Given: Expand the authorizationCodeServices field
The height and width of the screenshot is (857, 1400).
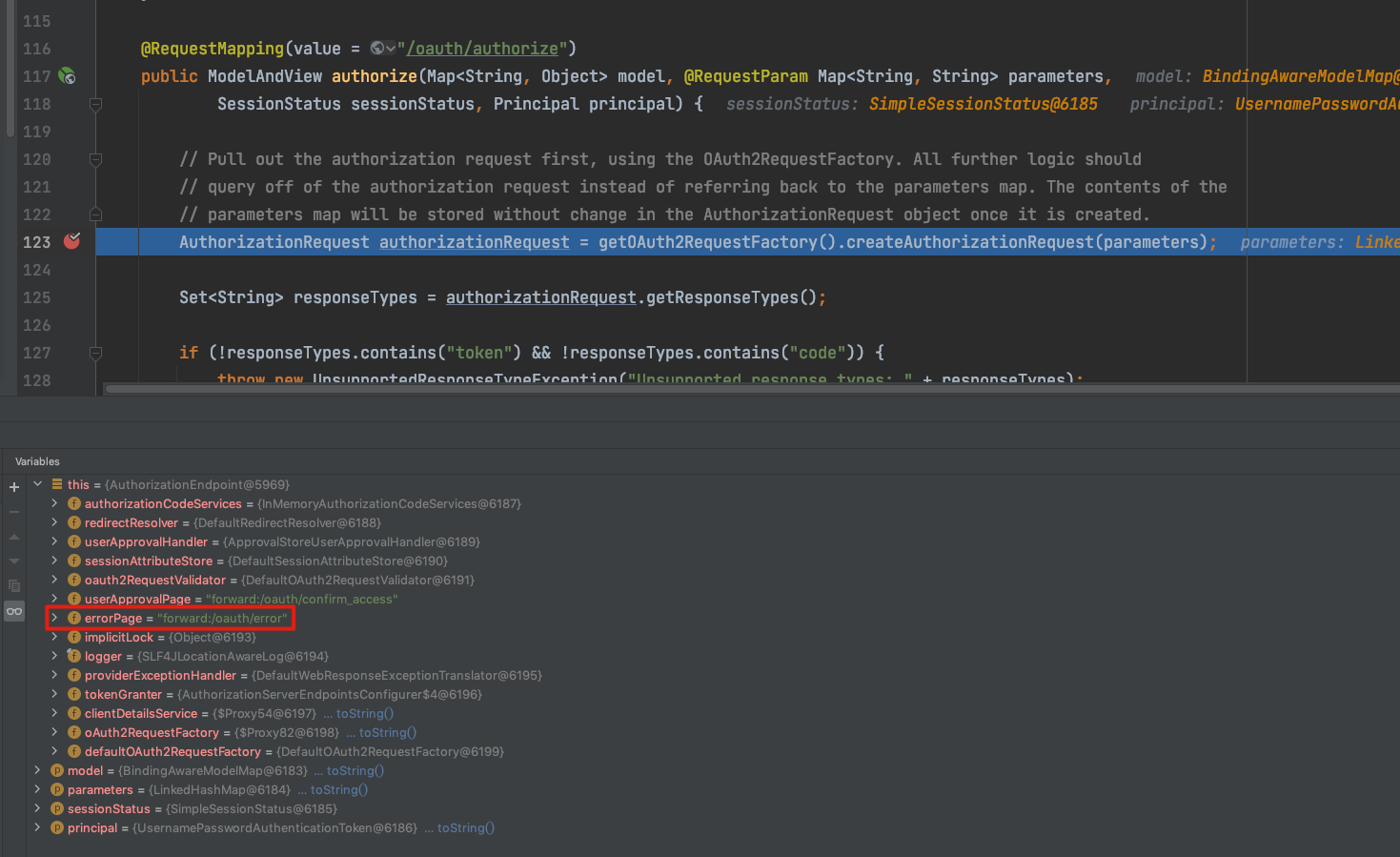Looking at the screenshot, I should (x=54, y=503).
